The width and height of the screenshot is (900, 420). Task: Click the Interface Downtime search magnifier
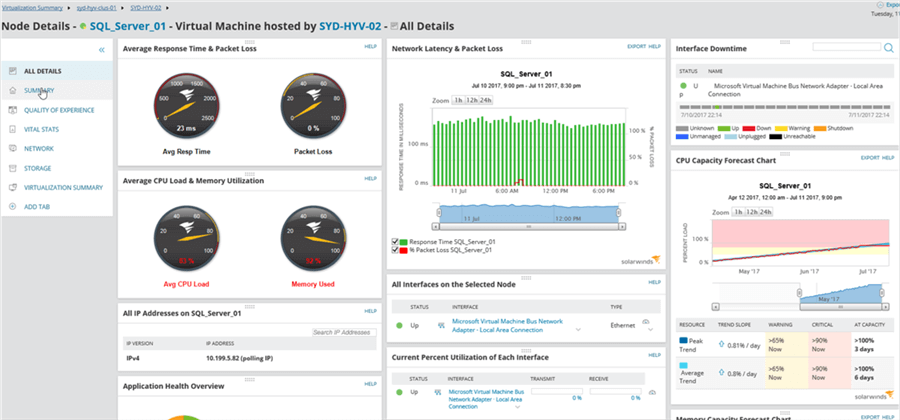point(889,48)
